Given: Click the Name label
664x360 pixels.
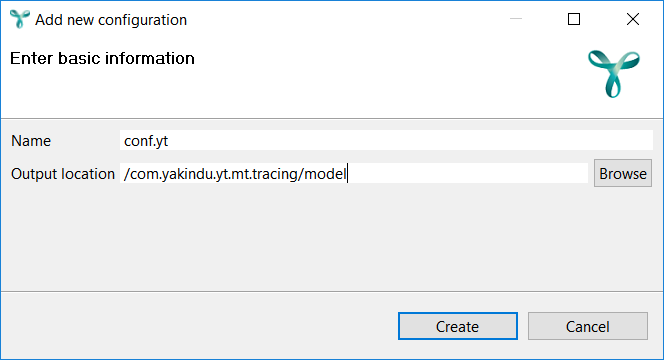Looking at the screenshot, I should tap(31, 141).
